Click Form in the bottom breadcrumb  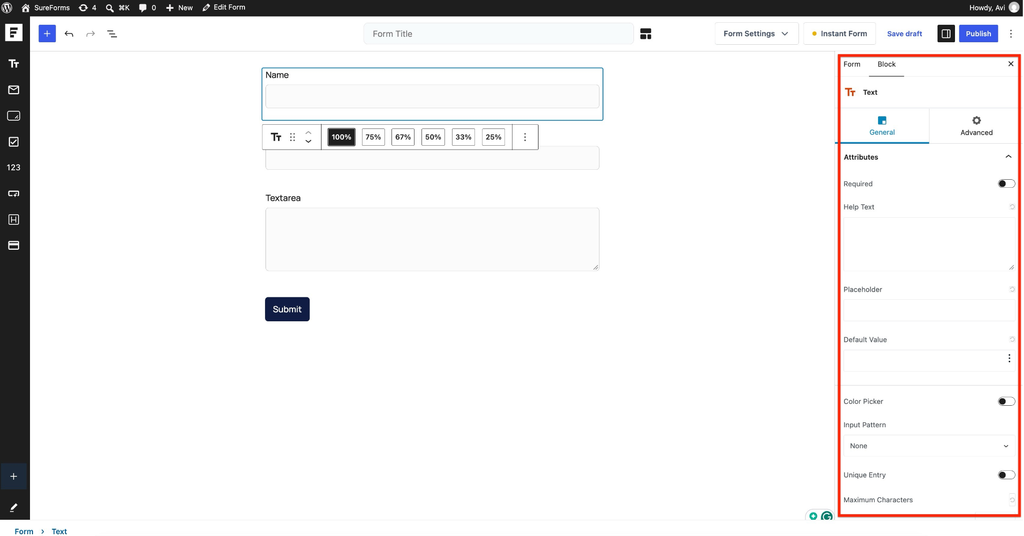pos(24,531)
